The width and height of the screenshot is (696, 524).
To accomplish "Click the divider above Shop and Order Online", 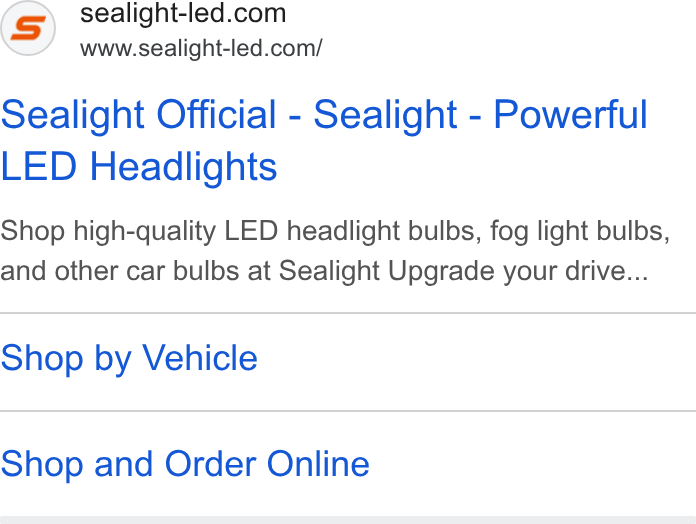I will coord(348,411).
